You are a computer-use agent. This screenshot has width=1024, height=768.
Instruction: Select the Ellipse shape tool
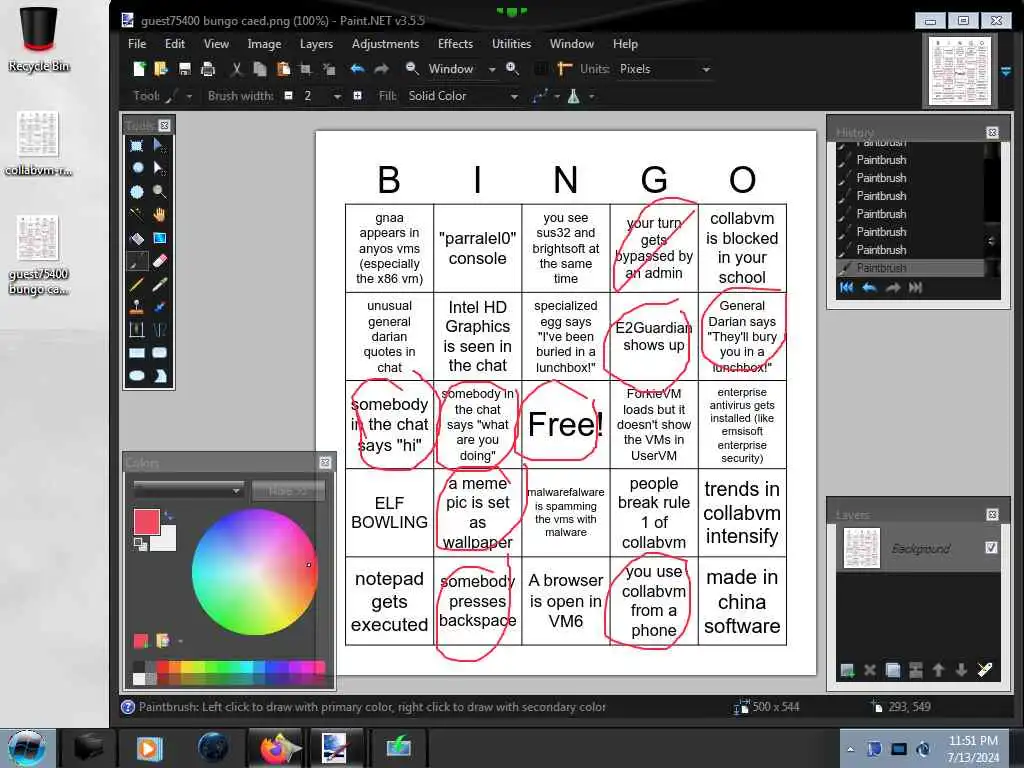[136, 376]
